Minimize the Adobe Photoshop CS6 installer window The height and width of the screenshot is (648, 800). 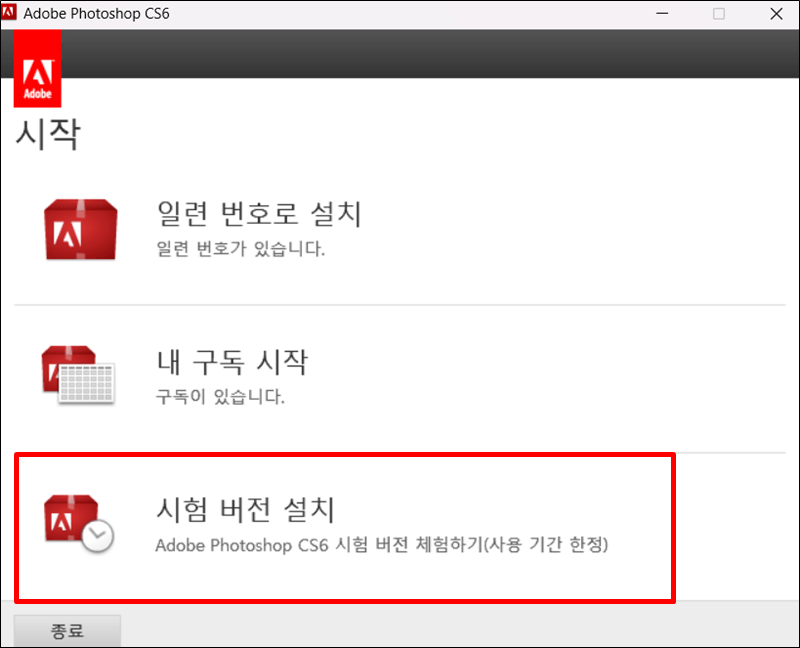(662, 13)
